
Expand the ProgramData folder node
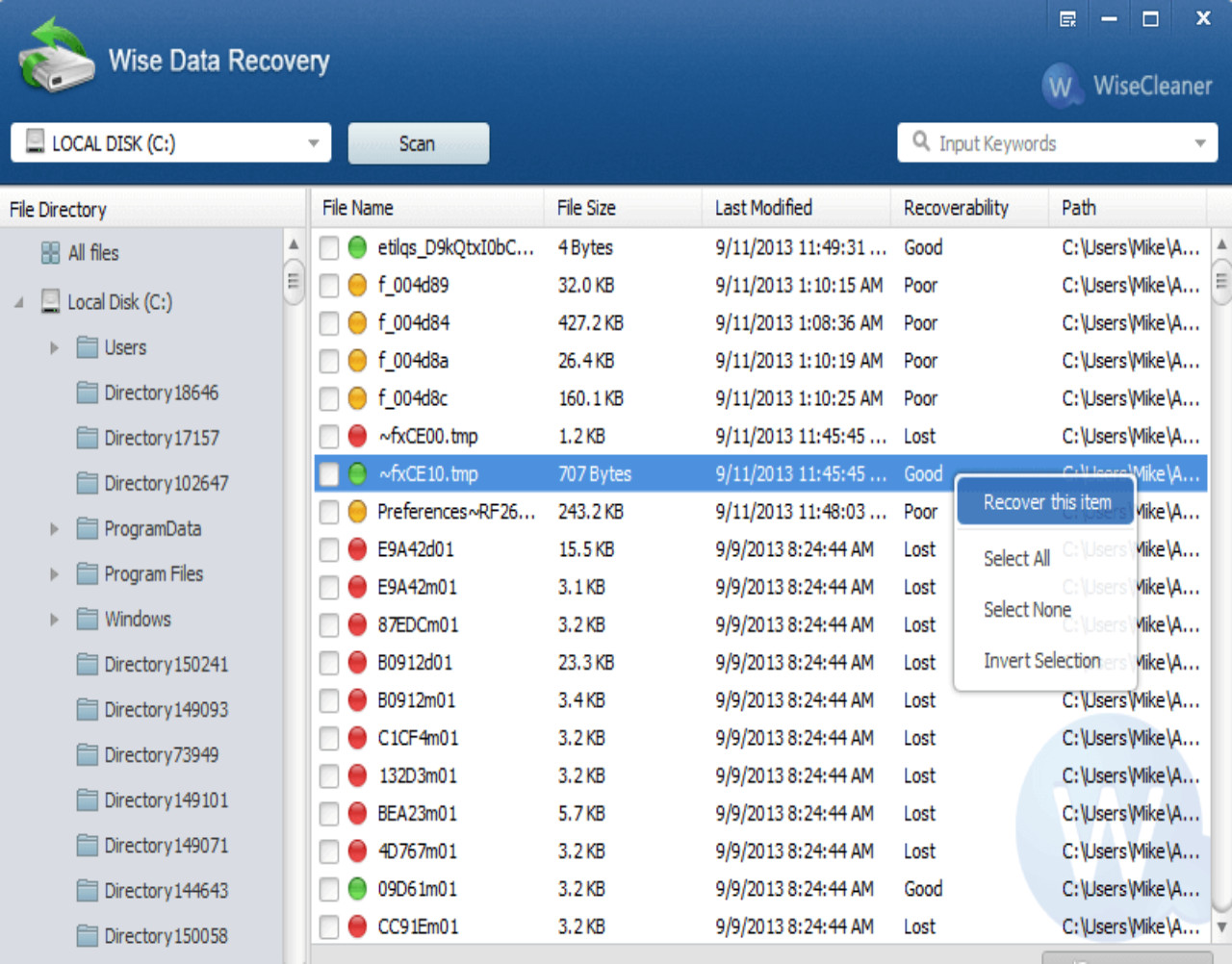[x=55, y=528]
